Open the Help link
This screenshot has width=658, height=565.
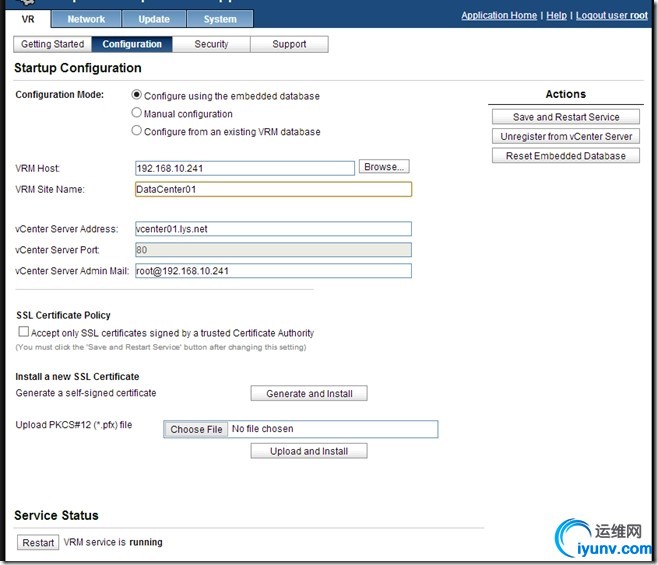(x=556, y=16)
